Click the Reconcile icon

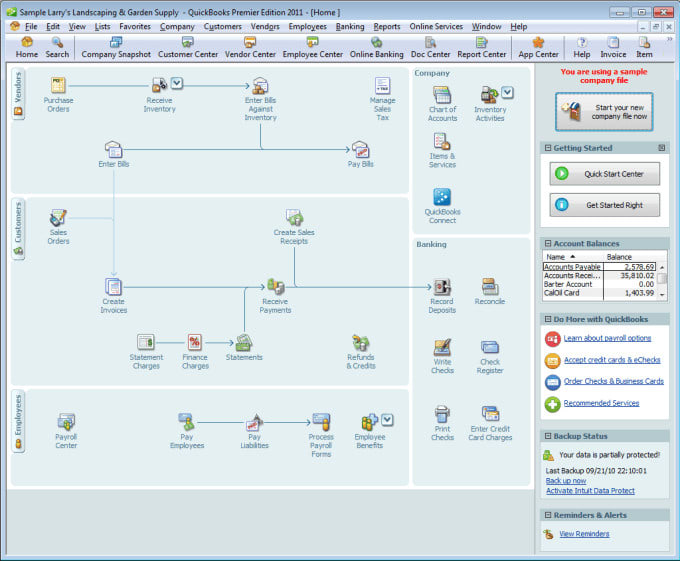point(490,287)
